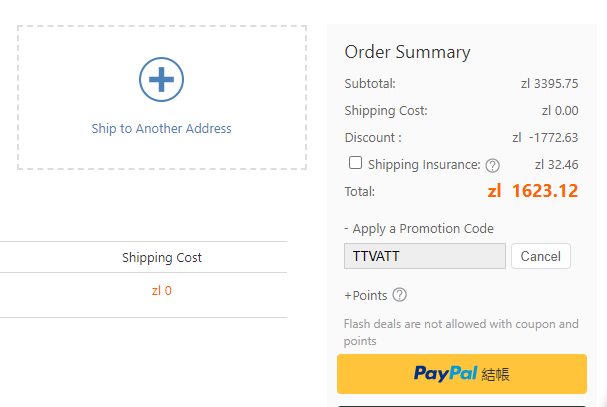Cancel the applied promotion code

coord(540,256)
